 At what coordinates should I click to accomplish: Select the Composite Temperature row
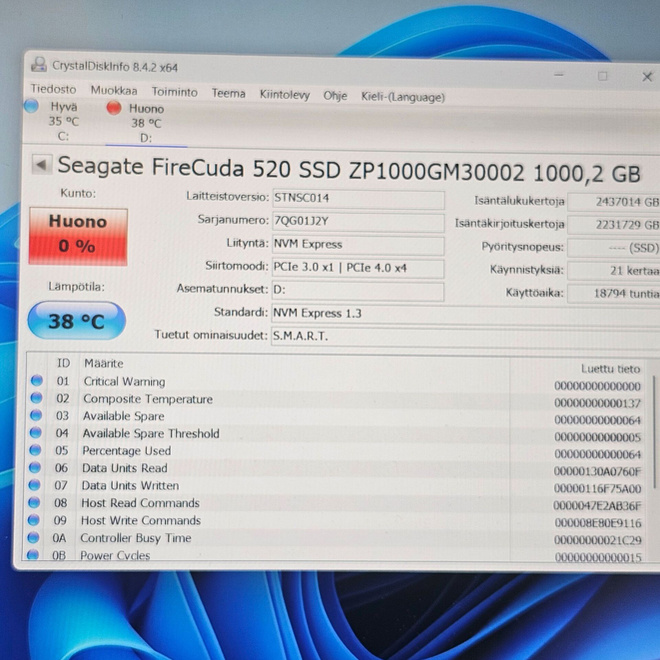[x=337, y=400]
